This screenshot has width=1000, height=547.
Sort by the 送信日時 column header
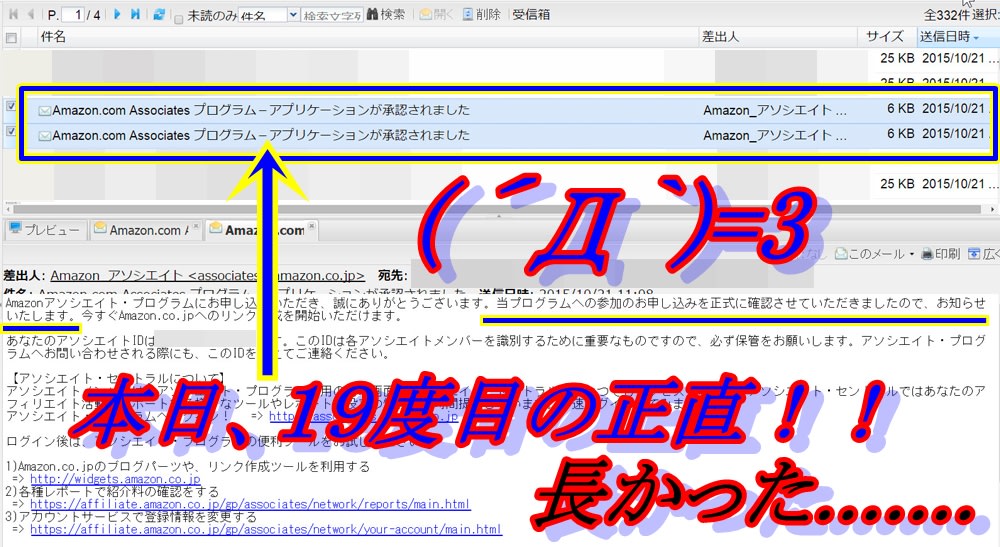948,37
